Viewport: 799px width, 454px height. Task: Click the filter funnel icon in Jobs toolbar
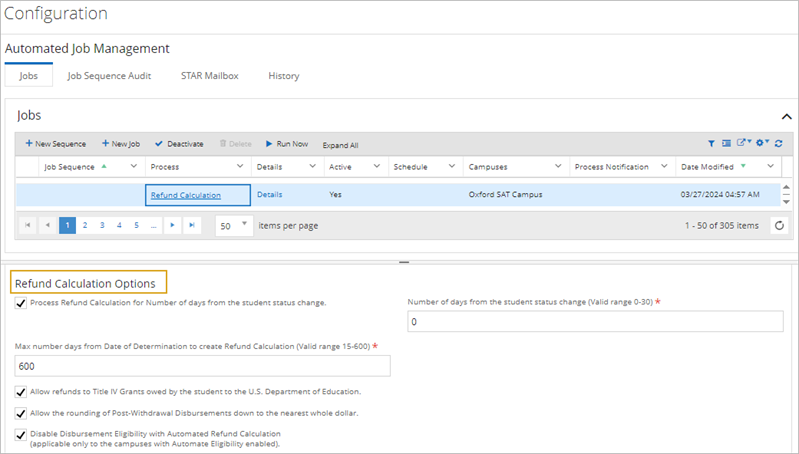(711, 144)
